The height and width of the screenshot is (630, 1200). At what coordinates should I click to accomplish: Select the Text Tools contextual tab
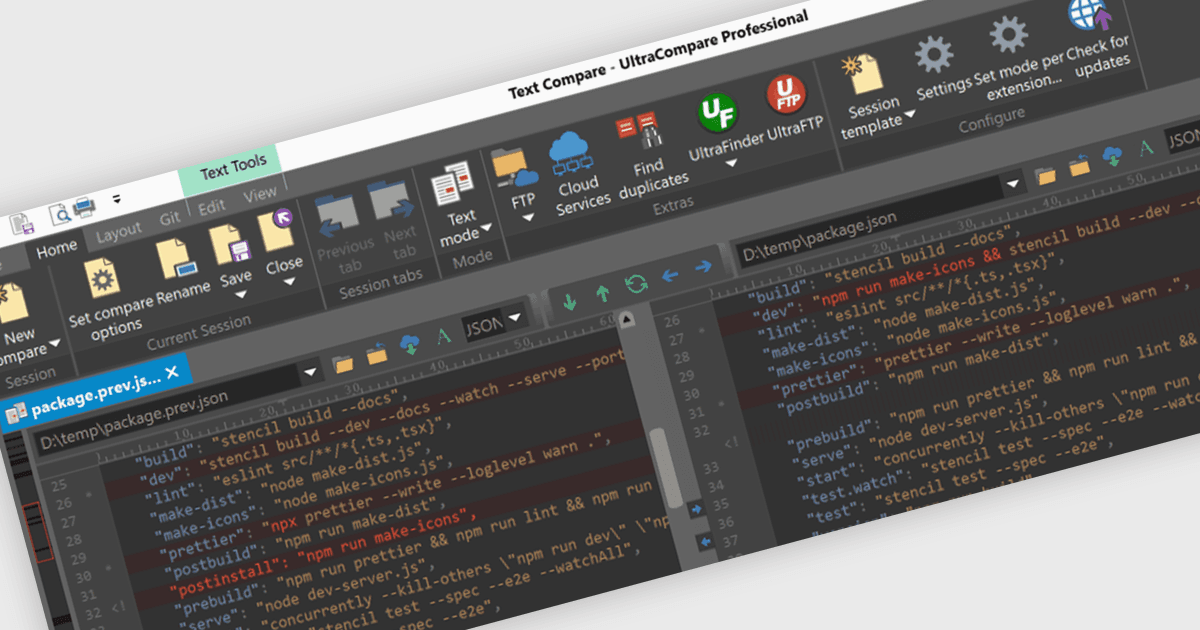233,168
